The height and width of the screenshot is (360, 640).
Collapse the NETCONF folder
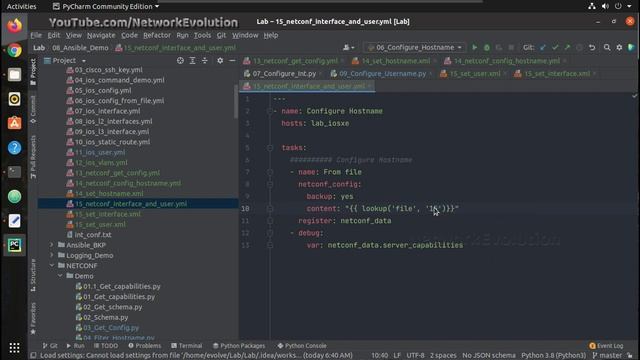(x=51, y=265)
